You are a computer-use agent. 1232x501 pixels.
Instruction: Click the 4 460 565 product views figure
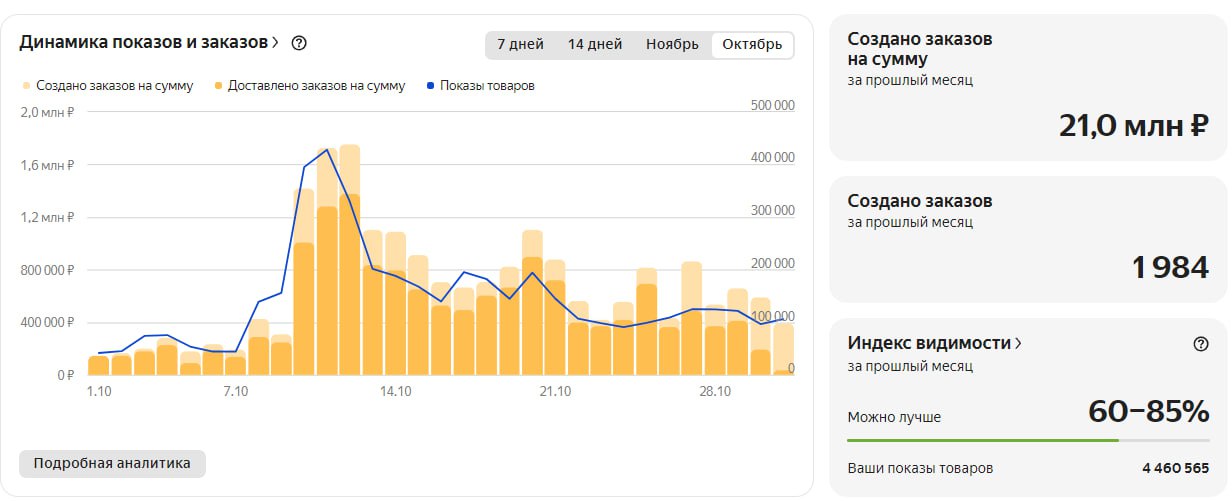pyautogui.click(x=1175, y=468)
